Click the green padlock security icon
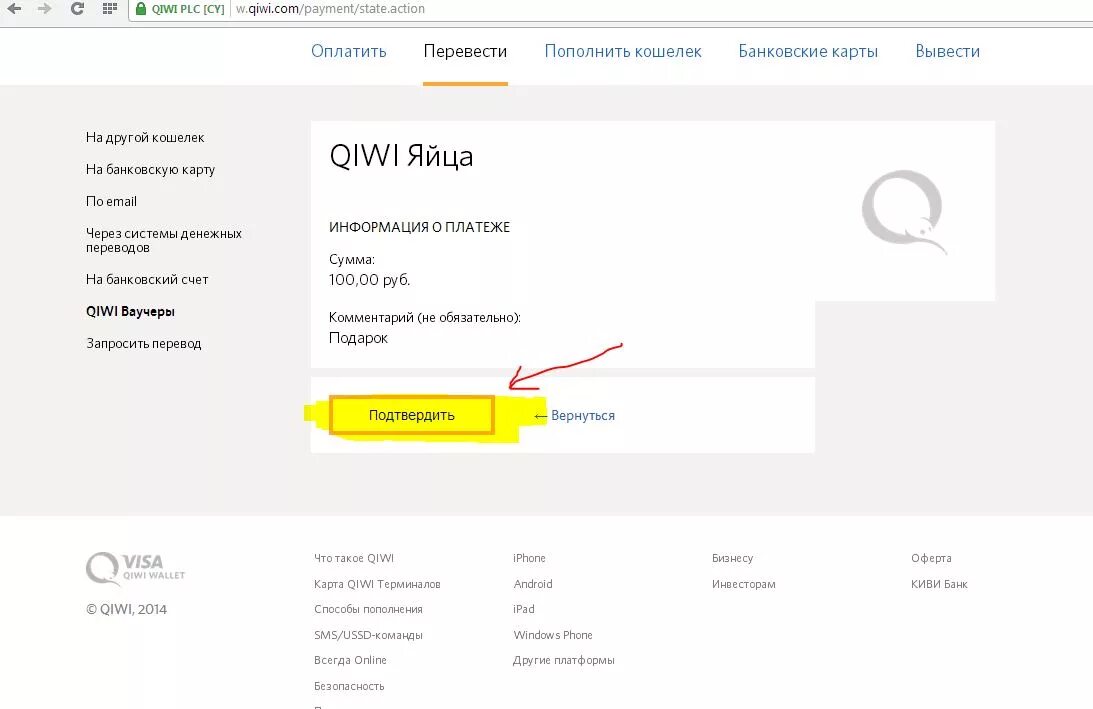The width and height of the screenshot is (1093, 709). point(141,9)
